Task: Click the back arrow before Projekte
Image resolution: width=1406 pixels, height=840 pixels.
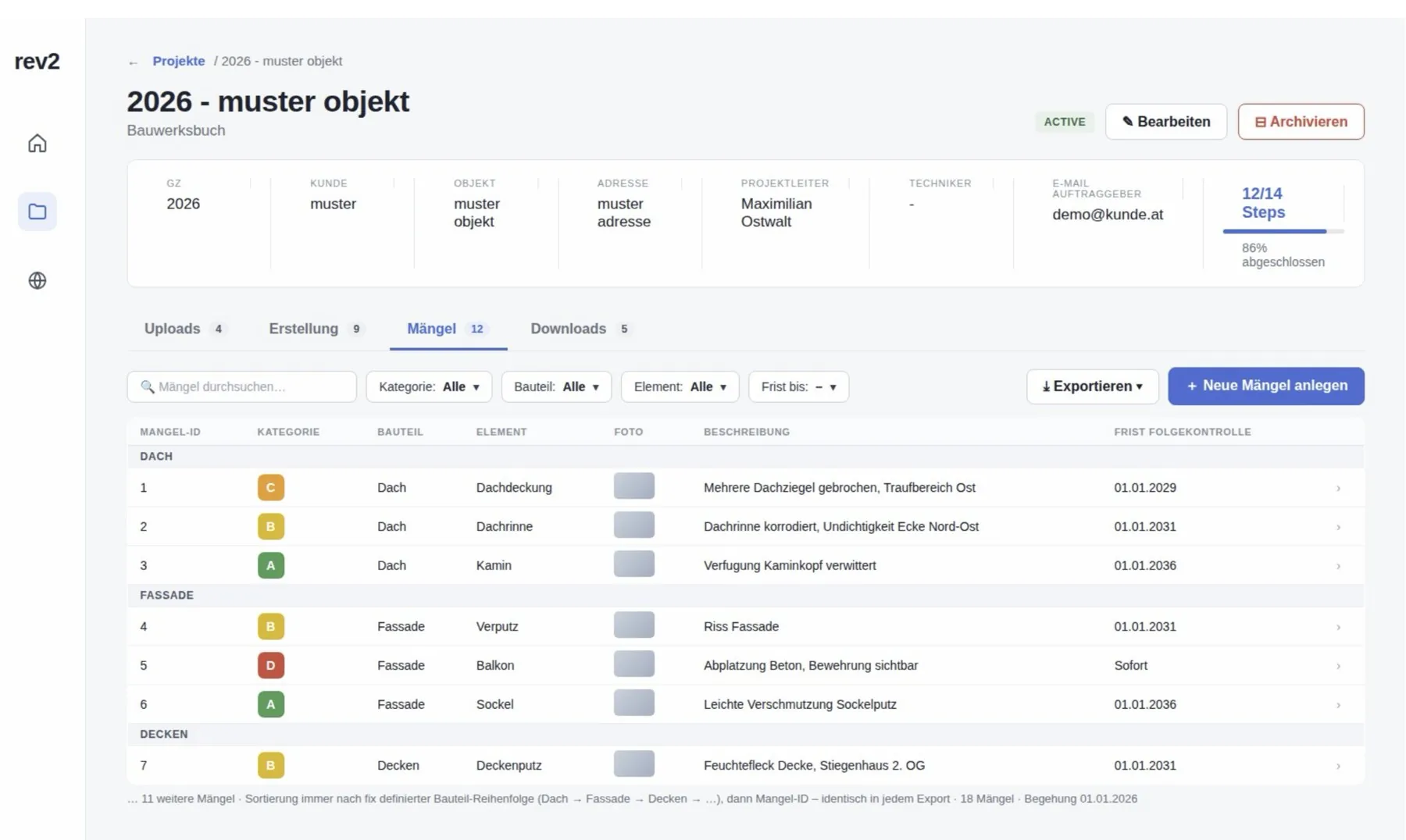Action: click(133, 62)
